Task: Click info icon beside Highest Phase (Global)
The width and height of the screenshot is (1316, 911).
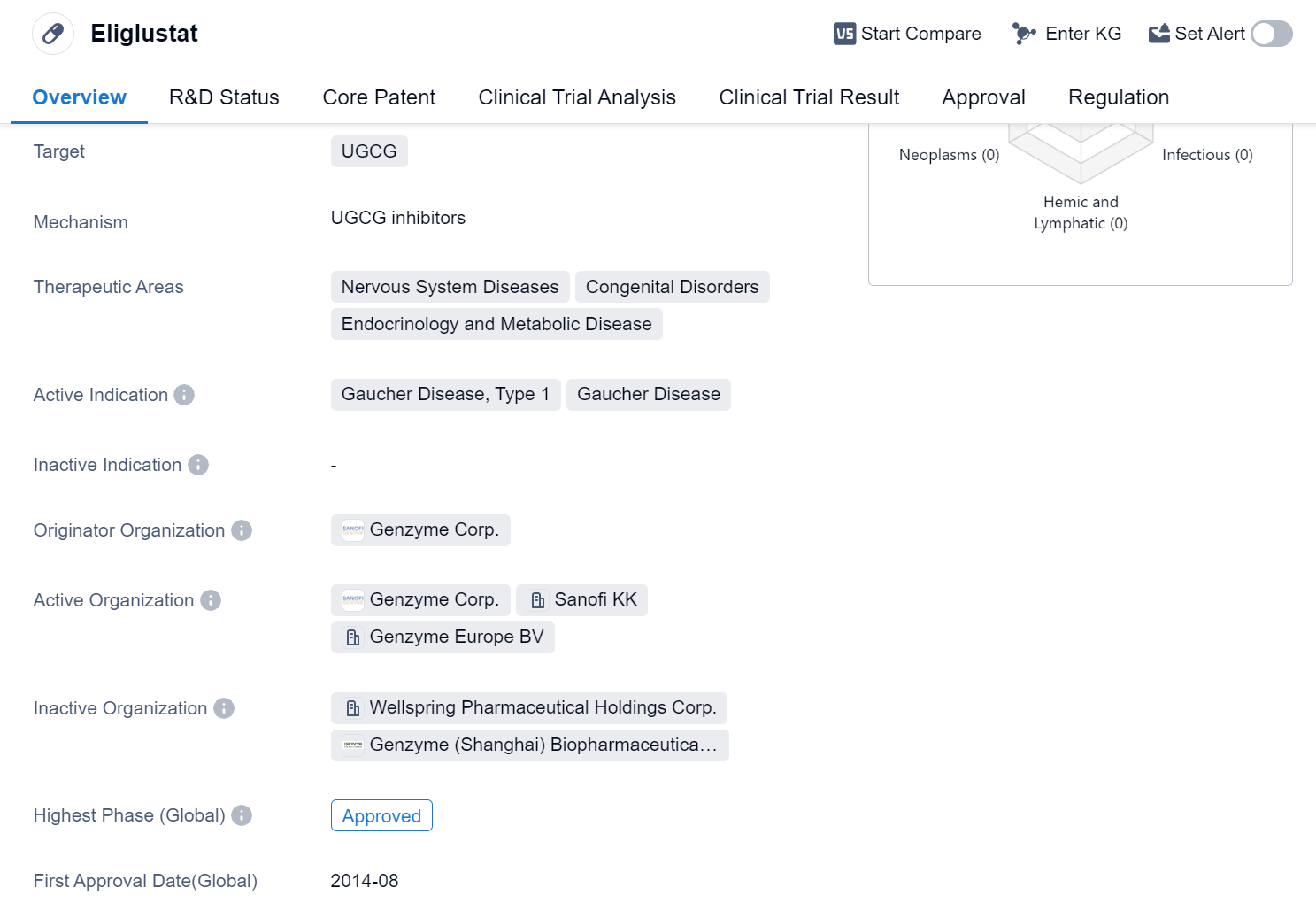Action: click(242, 815)
